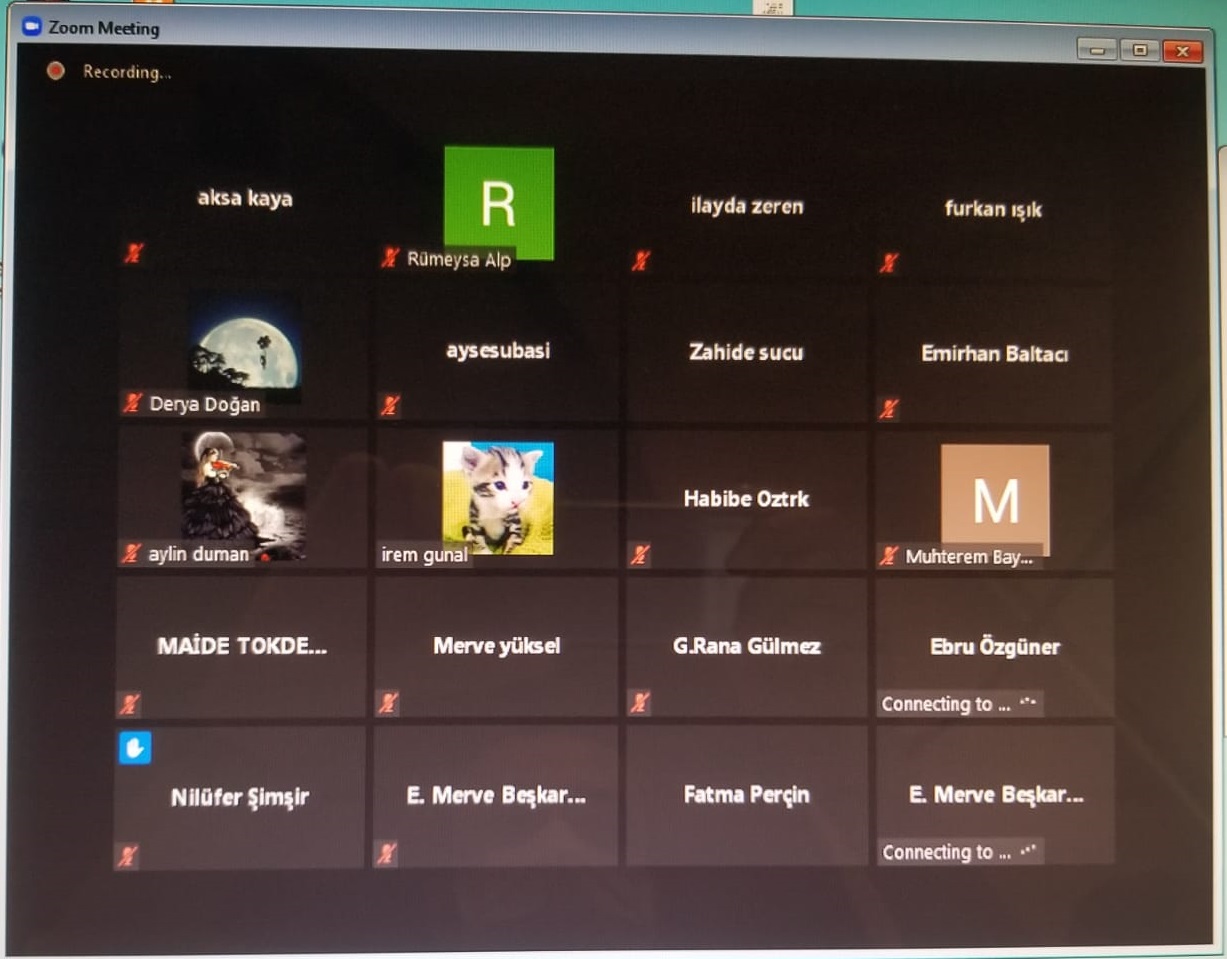Select the Fatma Perçin participant tile
The height and width of the screenshot is (959, 1227).
click(x=746, y=796)
